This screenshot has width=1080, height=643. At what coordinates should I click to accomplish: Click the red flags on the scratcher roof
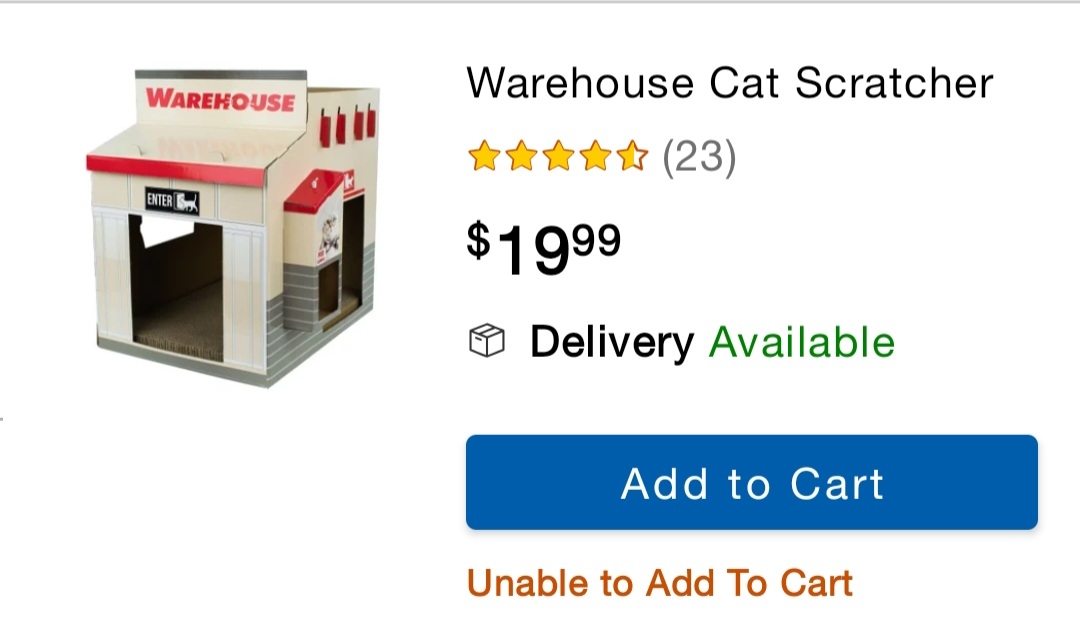click(x=346, y=124)
